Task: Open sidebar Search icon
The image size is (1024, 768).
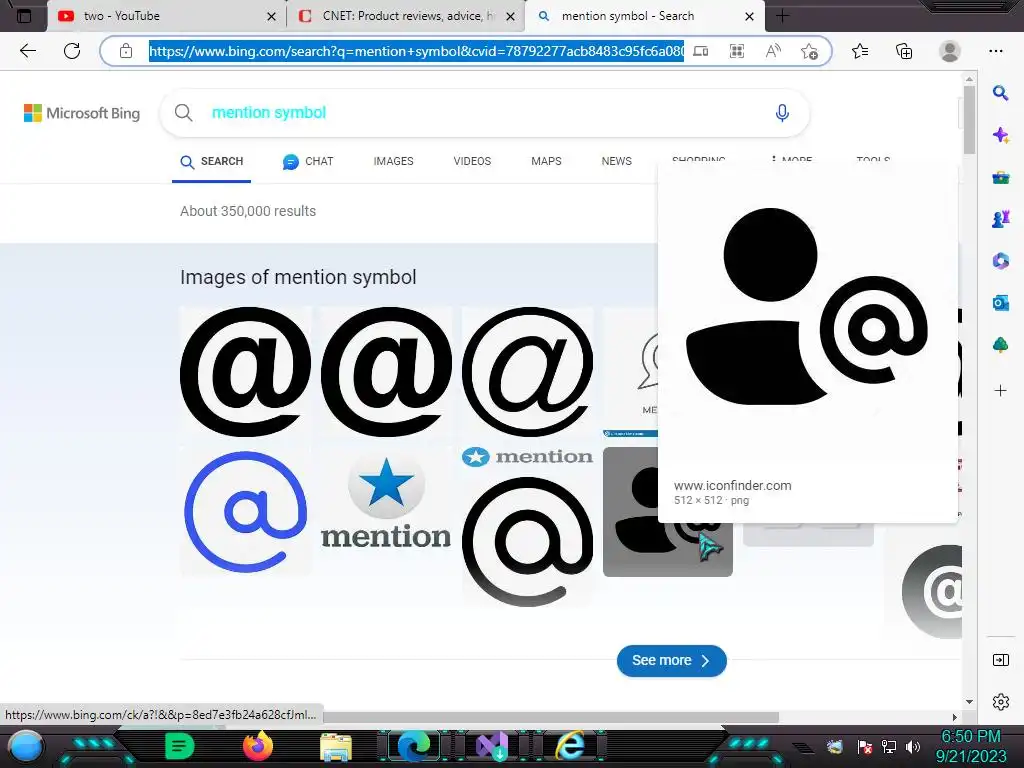Action: click(x=1000, y=93)
